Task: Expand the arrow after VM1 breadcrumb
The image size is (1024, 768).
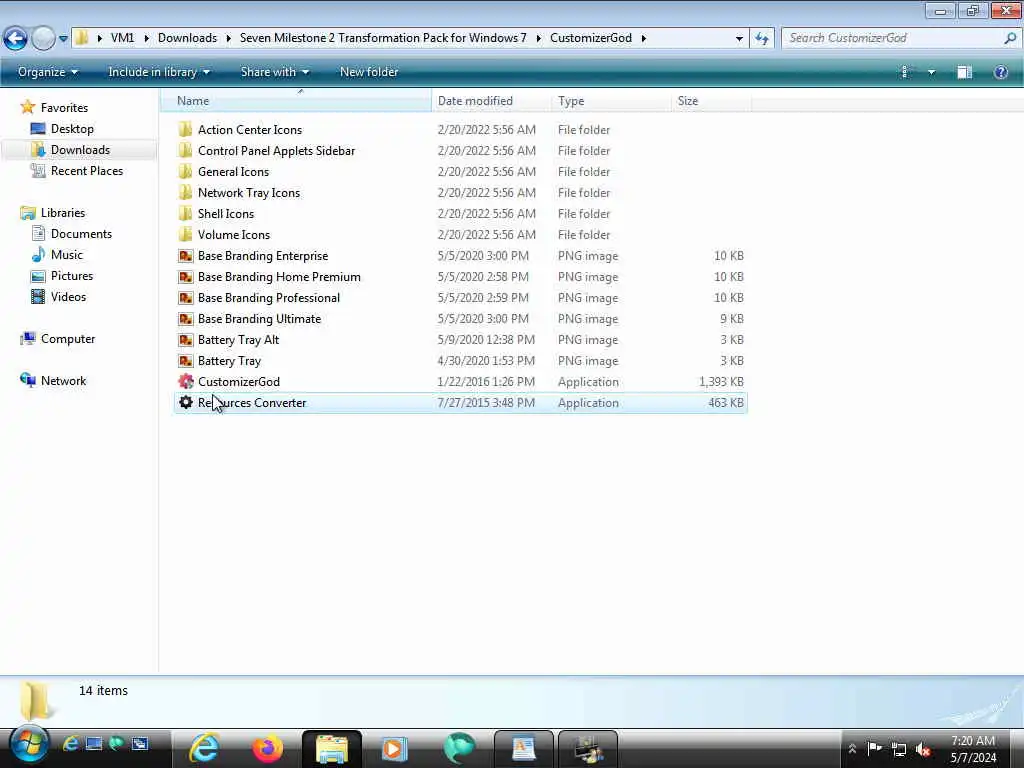Action: coord(146,39)
